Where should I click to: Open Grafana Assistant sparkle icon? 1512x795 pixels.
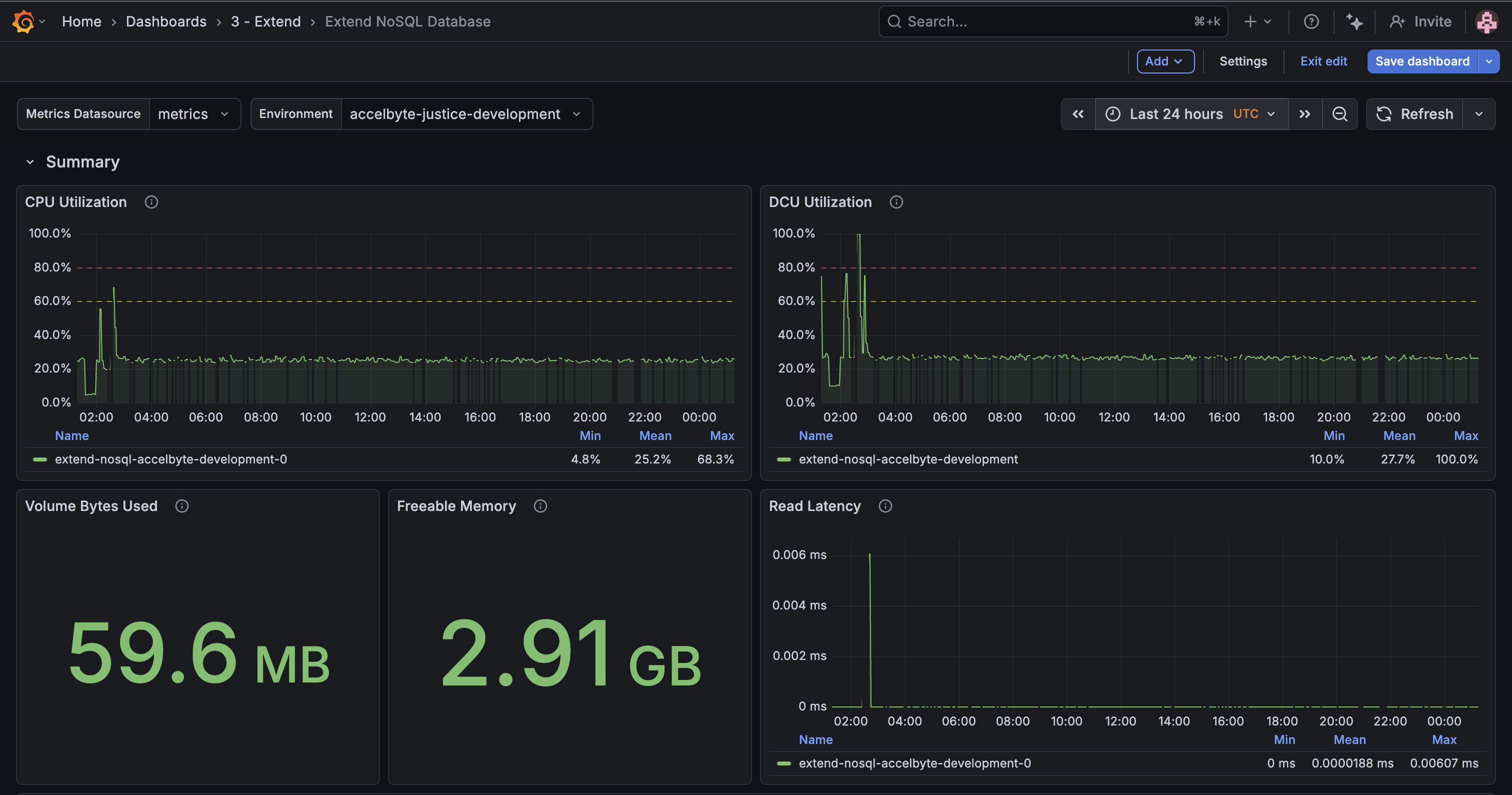(x=1354, y=21)
